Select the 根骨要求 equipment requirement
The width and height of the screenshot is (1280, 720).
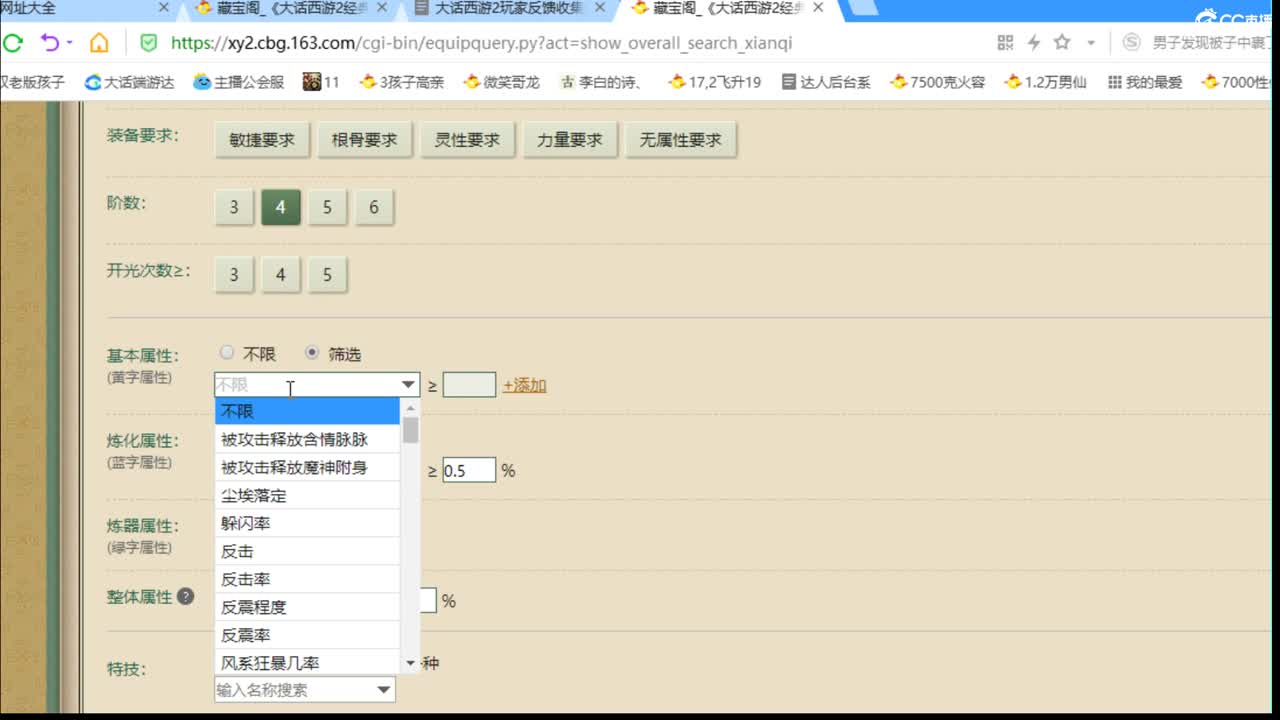pos(365,140)
